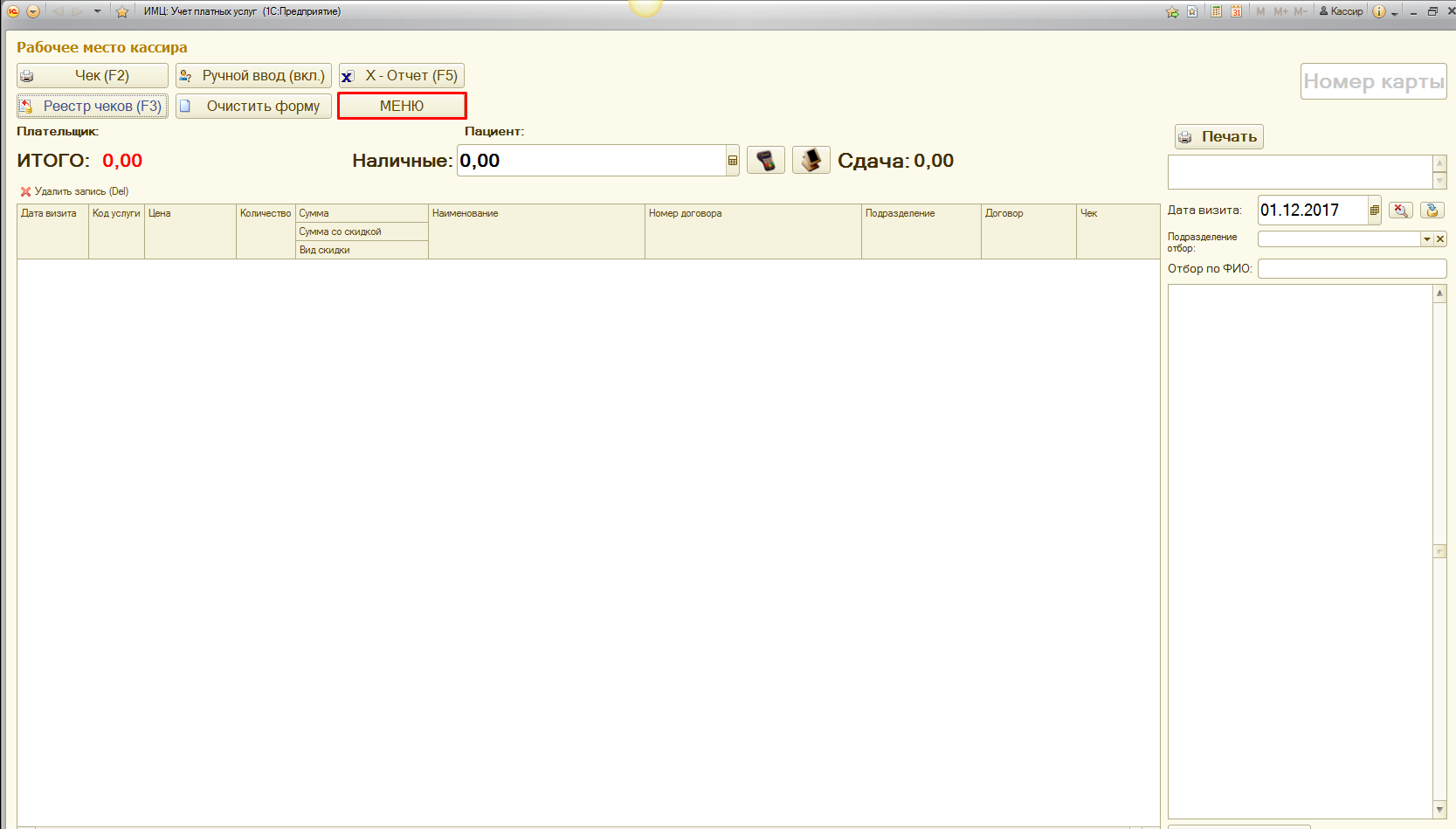The width and height of the screenshot is (1456, 829).
Task: Click the Отбор по ФИО input field
Action: (1351, 269)
